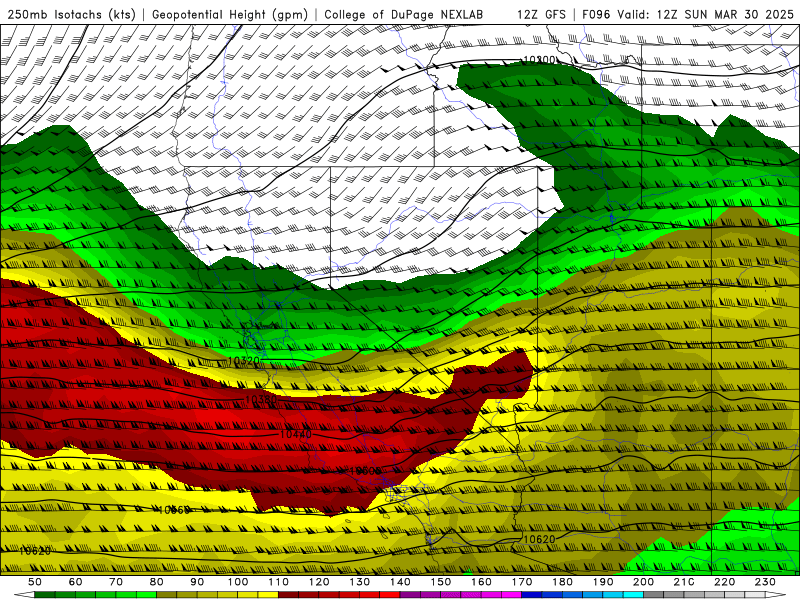Screen dimensions: 800x600
Task: Click the legend value 230
Action: pyautogui.click(x=765, y=582)
